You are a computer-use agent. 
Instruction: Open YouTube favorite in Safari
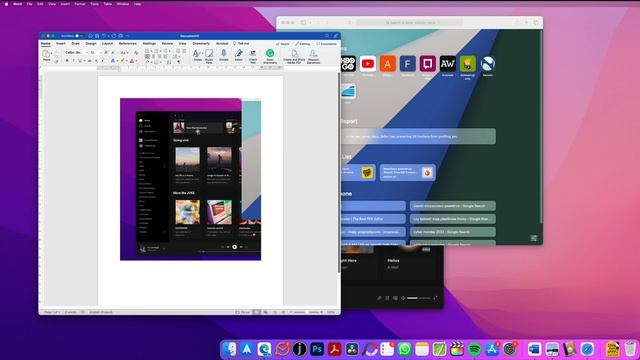coord(368,64)
